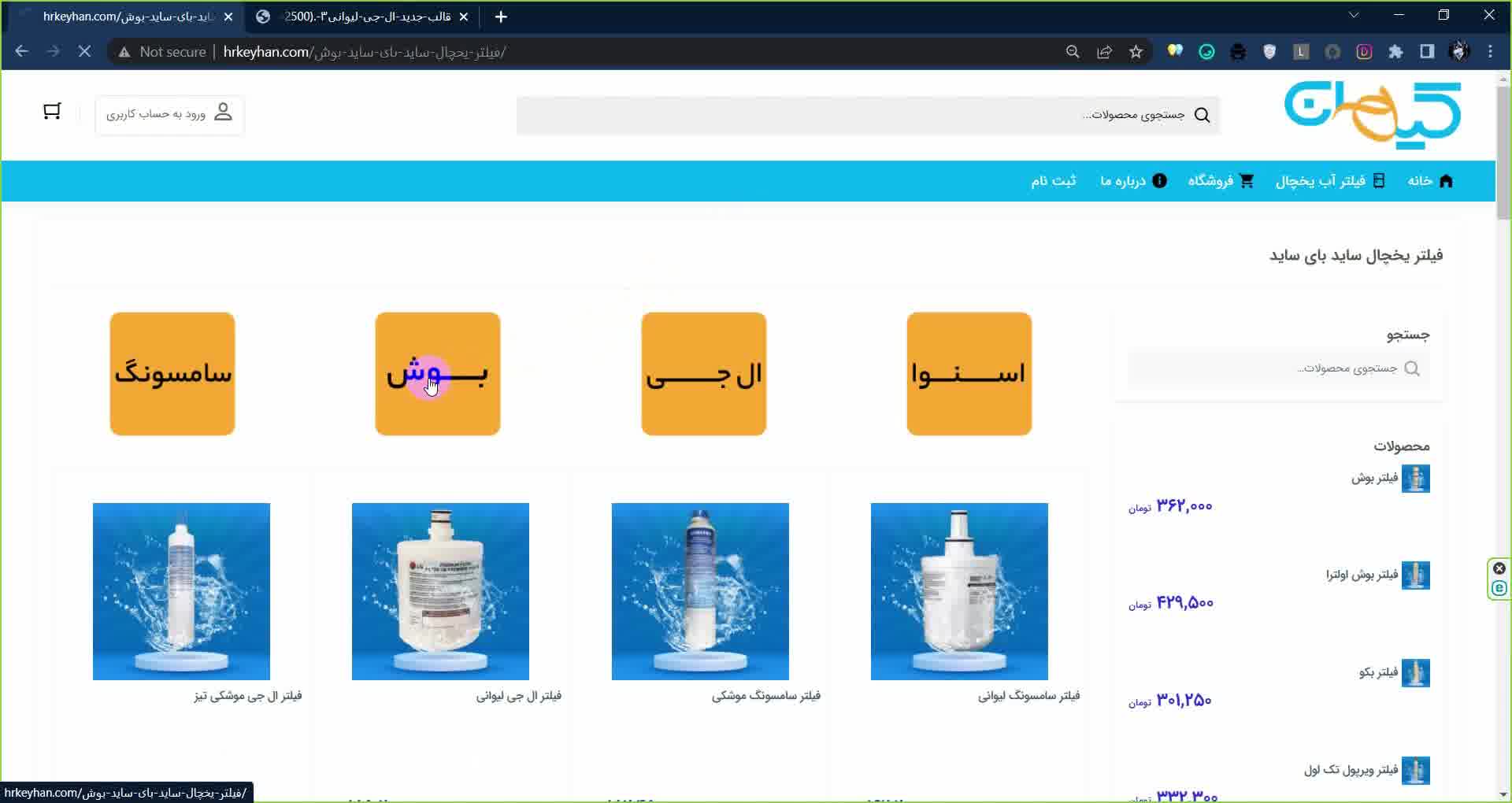Open the browser side panel icon
The height and width of the screenshot is (803, 1512).
pyautogui.click(x=1427, y=52)
